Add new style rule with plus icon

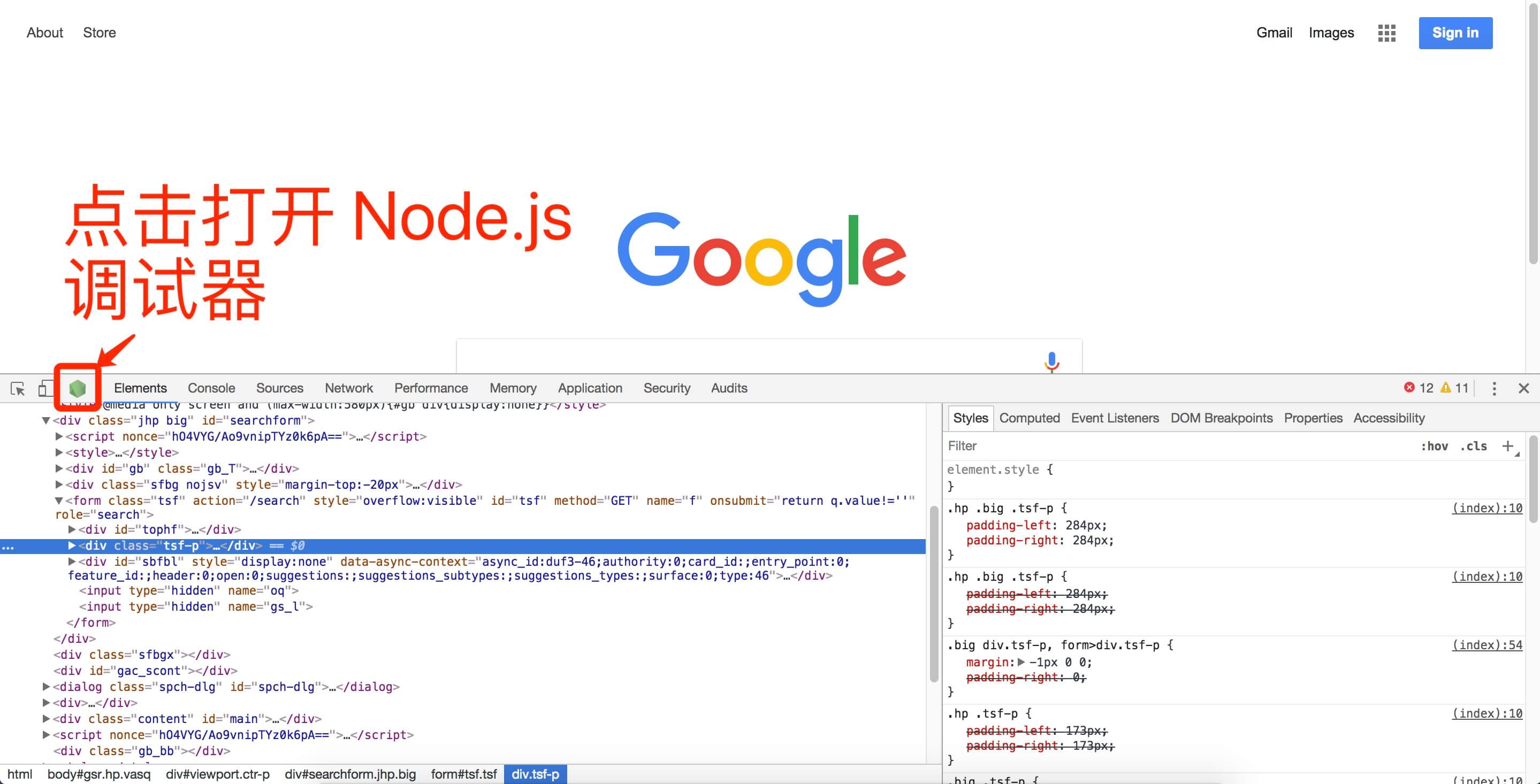coord(1507,446)
